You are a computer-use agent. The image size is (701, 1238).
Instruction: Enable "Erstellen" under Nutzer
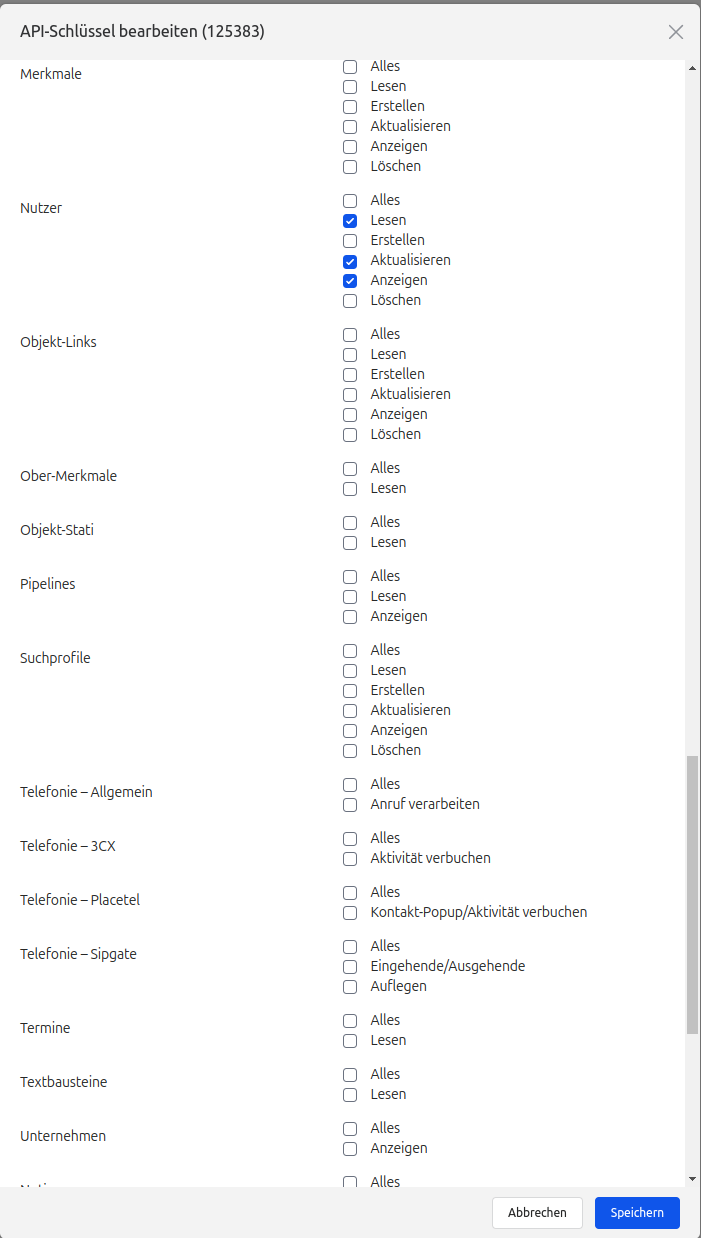tap(350, 240)
